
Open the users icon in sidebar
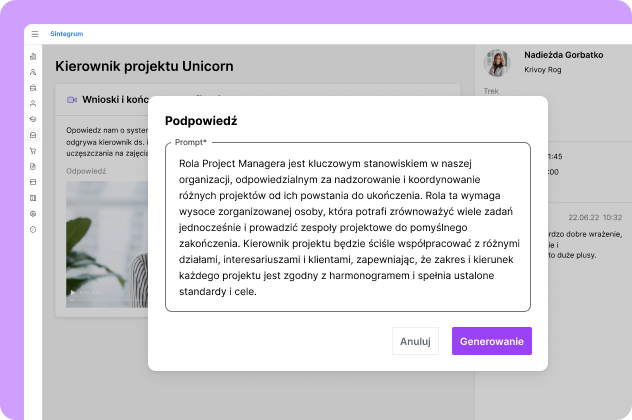point(33,72)
